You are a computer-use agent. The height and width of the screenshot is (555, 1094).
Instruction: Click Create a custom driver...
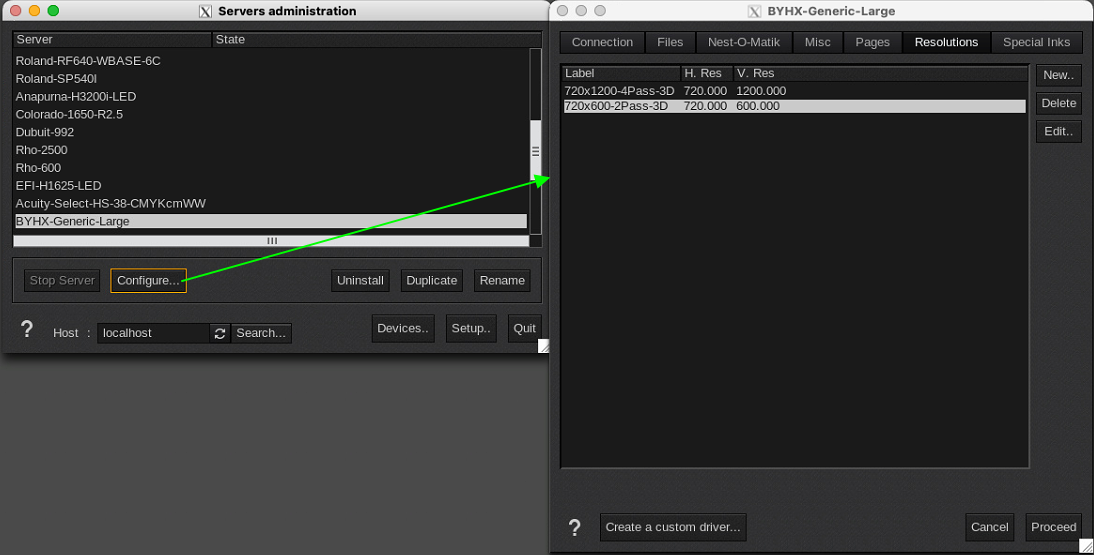pyautogui.click(x=673, y=527)
